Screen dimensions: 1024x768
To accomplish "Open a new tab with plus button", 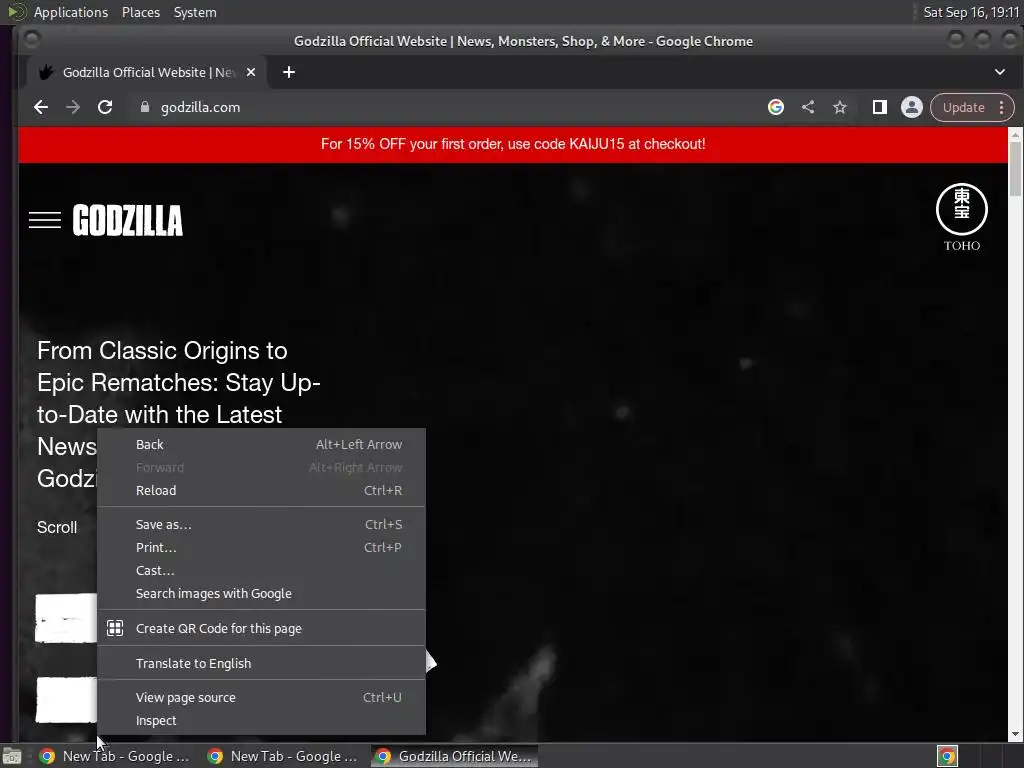I will pos(289,72).
